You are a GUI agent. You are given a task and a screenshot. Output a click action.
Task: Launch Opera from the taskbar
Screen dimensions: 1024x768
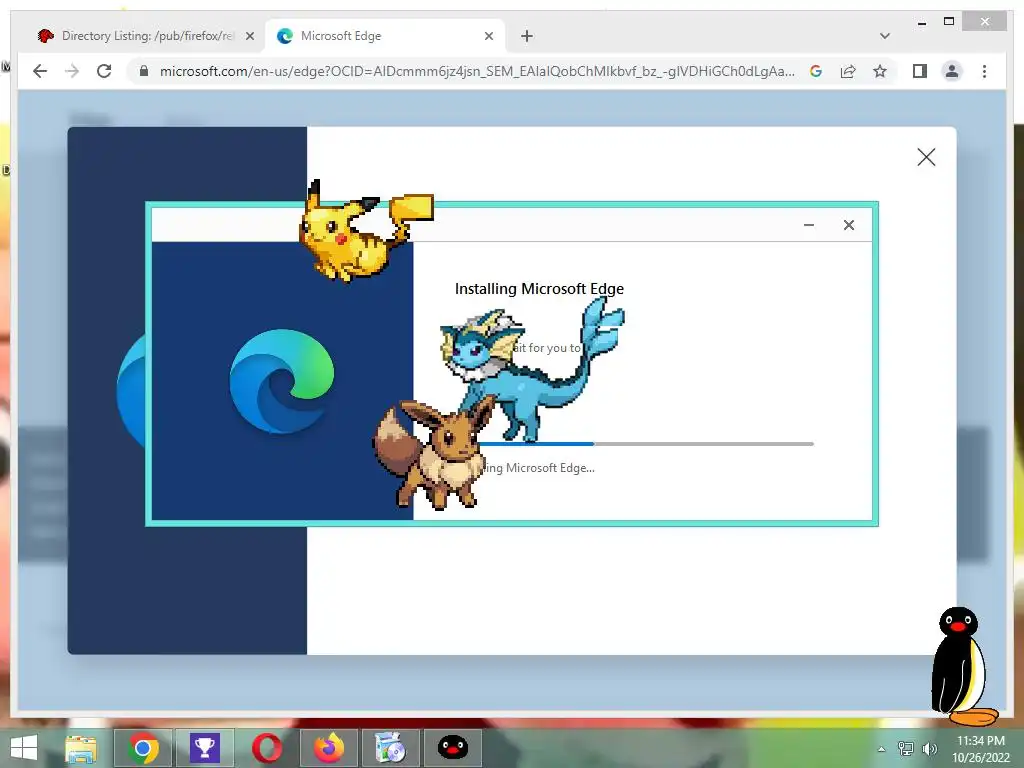click(x=267, y=748)
